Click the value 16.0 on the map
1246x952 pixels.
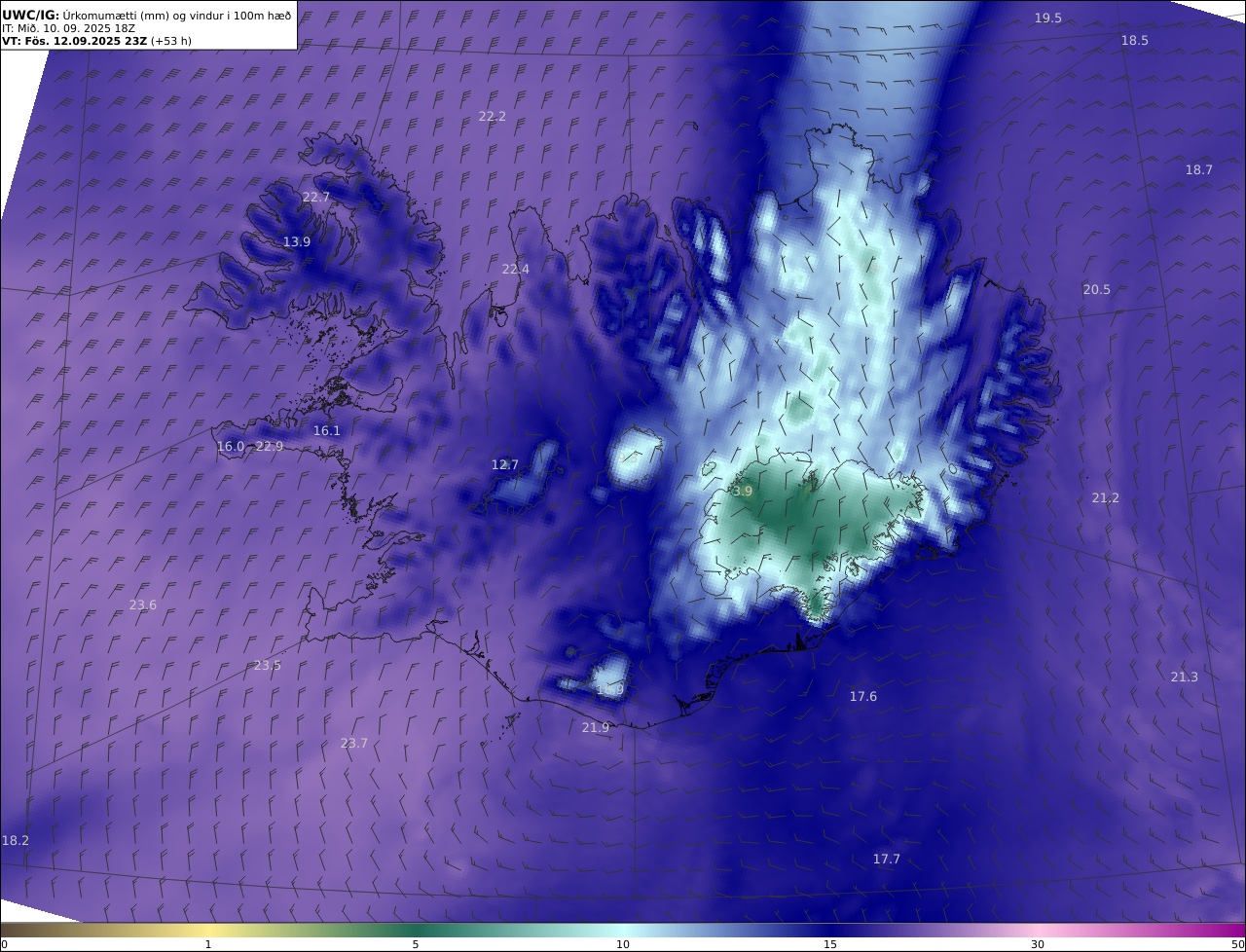tap(231, 447)
